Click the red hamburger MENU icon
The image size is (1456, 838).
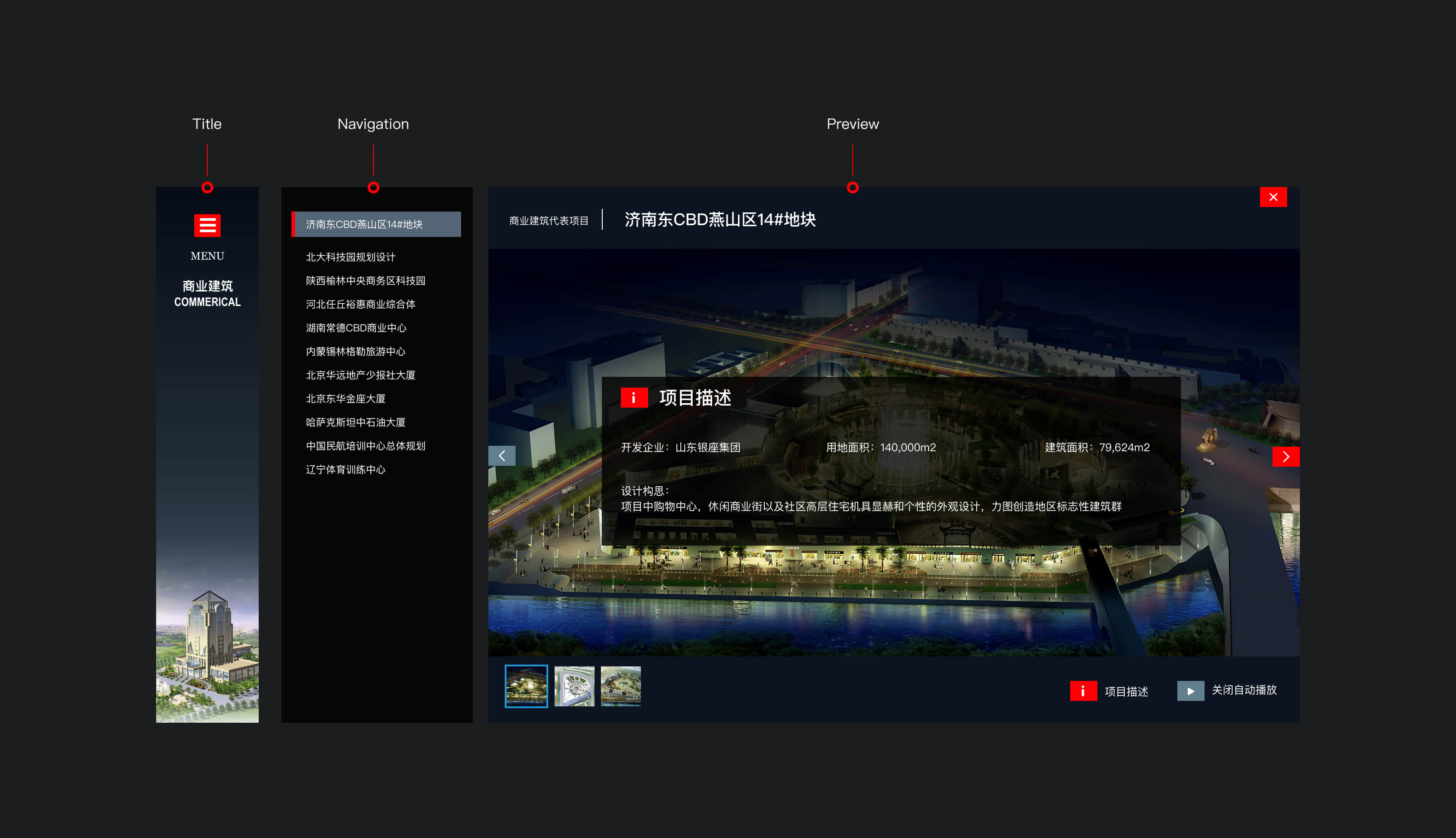click(x=207, y=225)
